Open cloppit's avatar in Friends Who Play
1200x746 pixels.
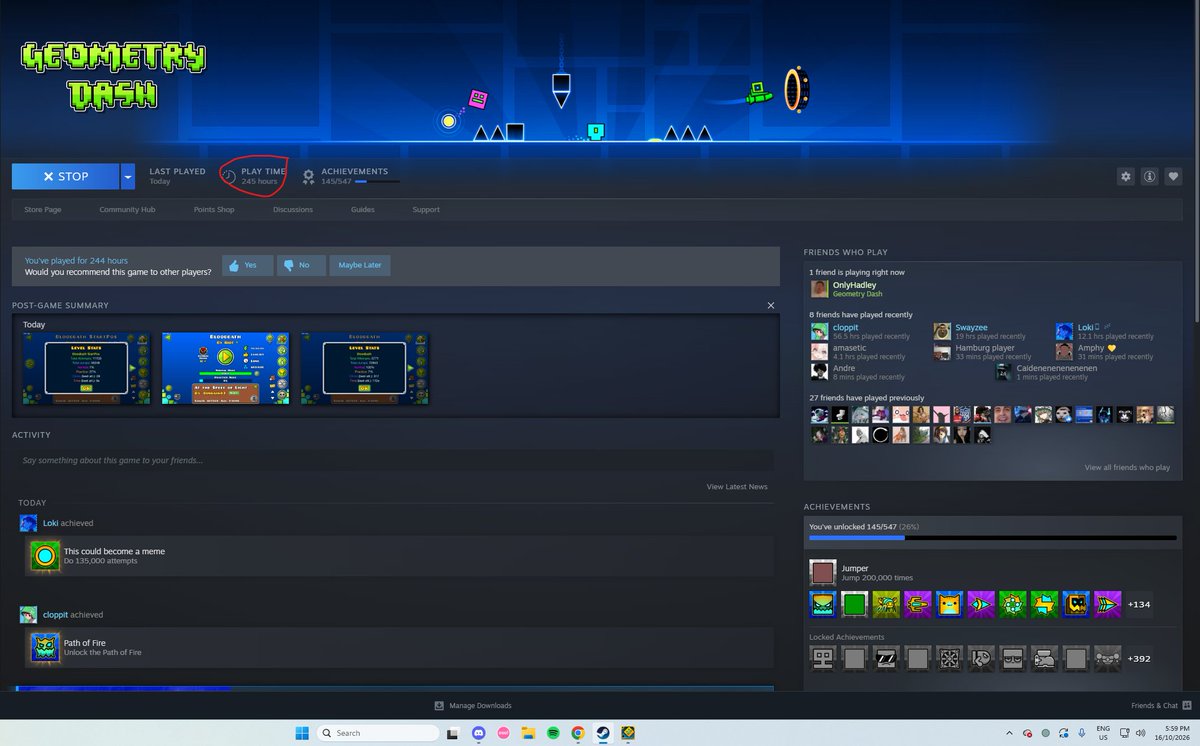tap(819, 332)
